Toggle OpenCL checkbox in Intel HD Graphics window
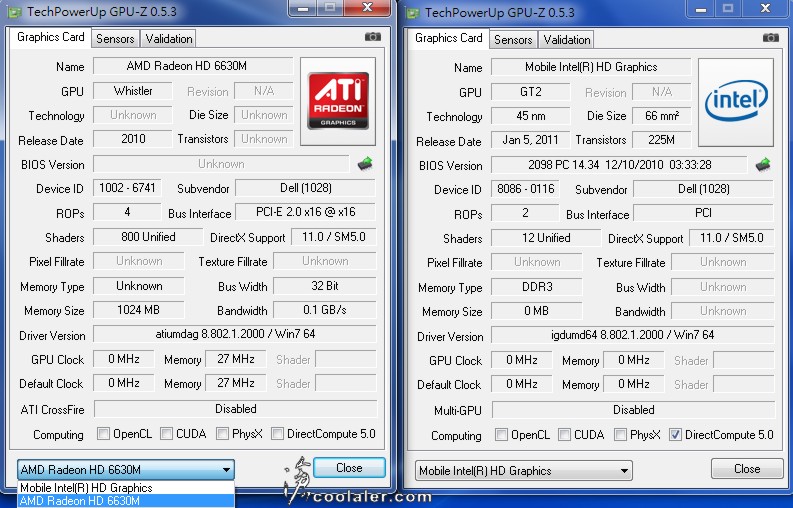 [x=501, y=435]
